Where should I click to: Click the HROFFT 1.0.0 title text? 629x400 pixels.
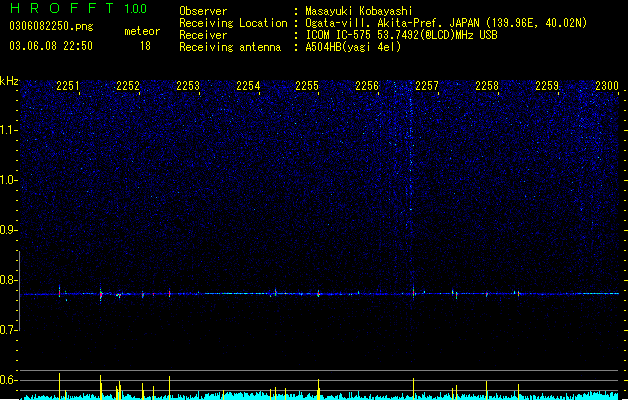[x=78, y=8]
